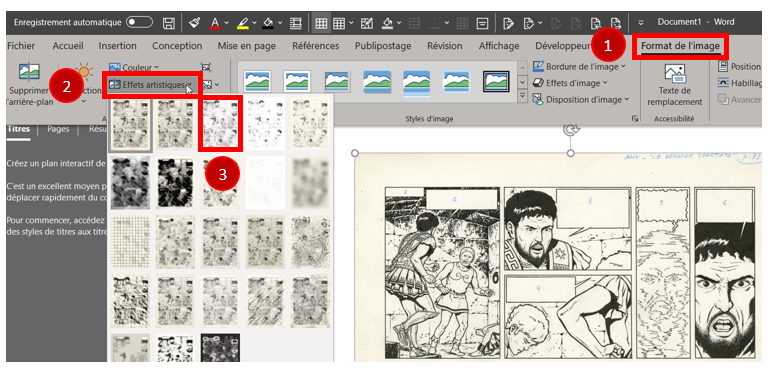Open the Conception tab
The width and height of the screenshot is (768, 370).
[x=177, y=46]
